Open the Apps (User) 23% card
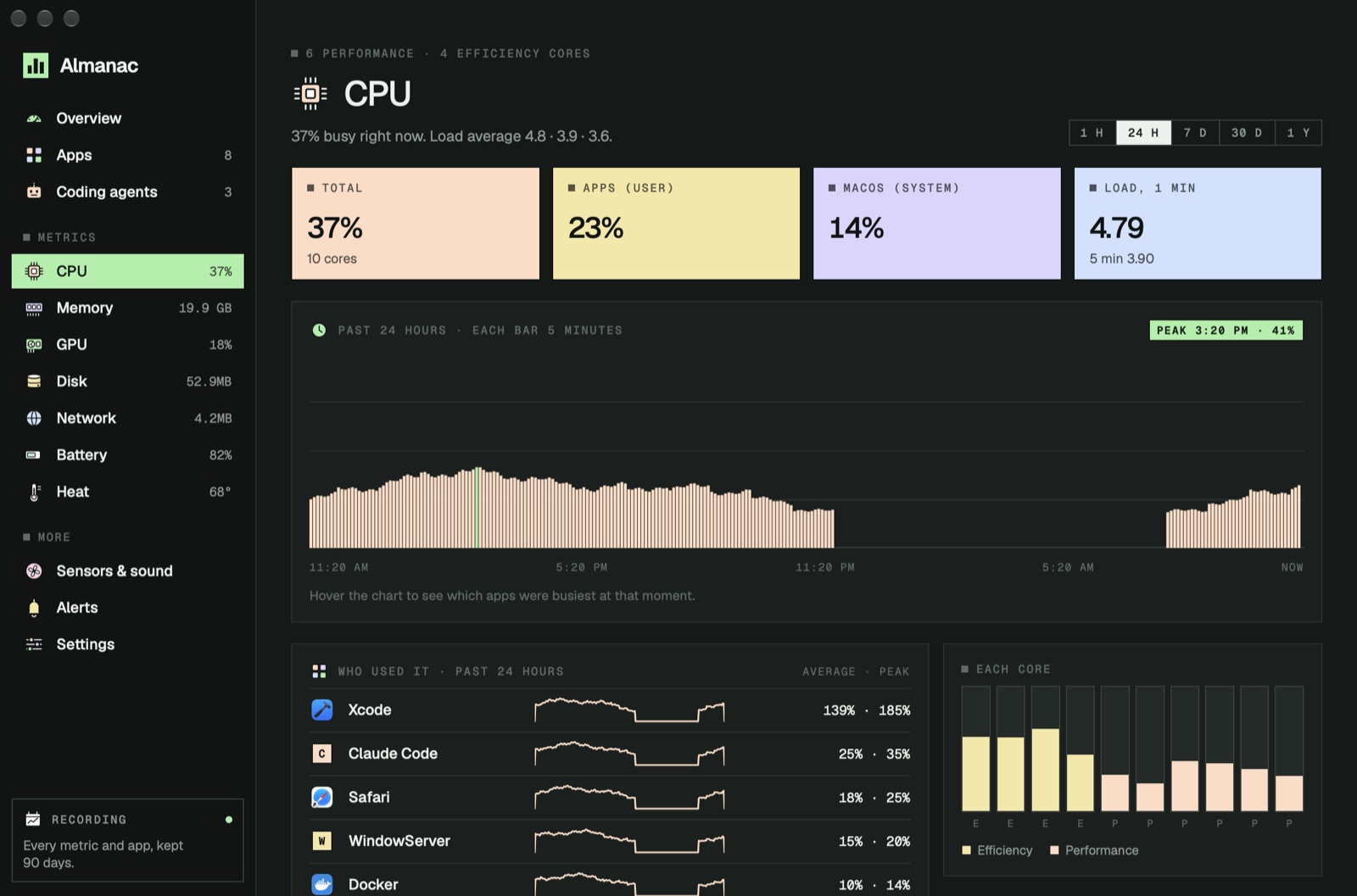The image size is (1357, 896). 676,224
